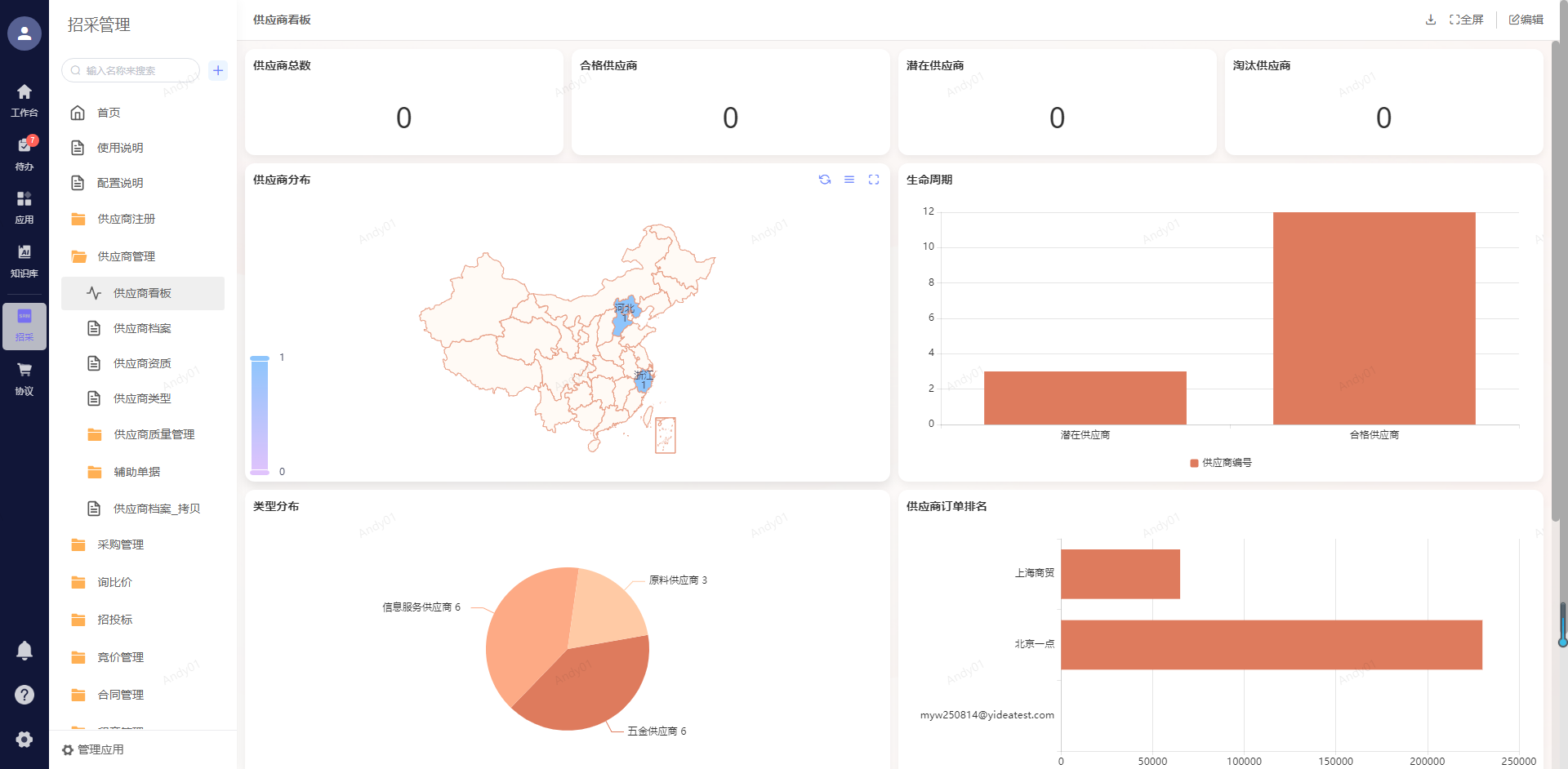
Task: Open 待办 tasks with notification badge
Action: 24,153
